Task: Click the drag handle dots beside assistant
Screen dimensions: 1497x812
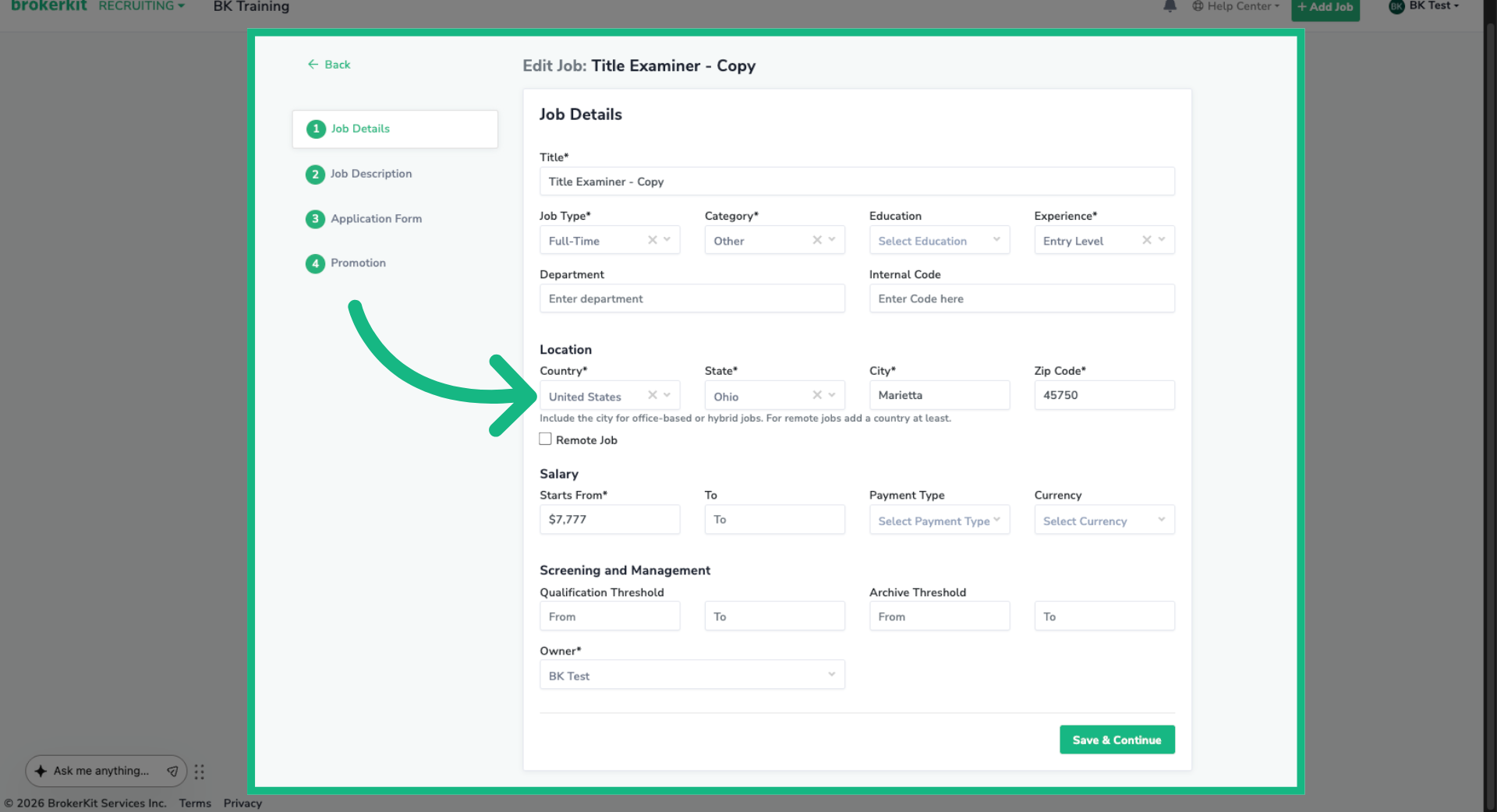Action: 200,771
